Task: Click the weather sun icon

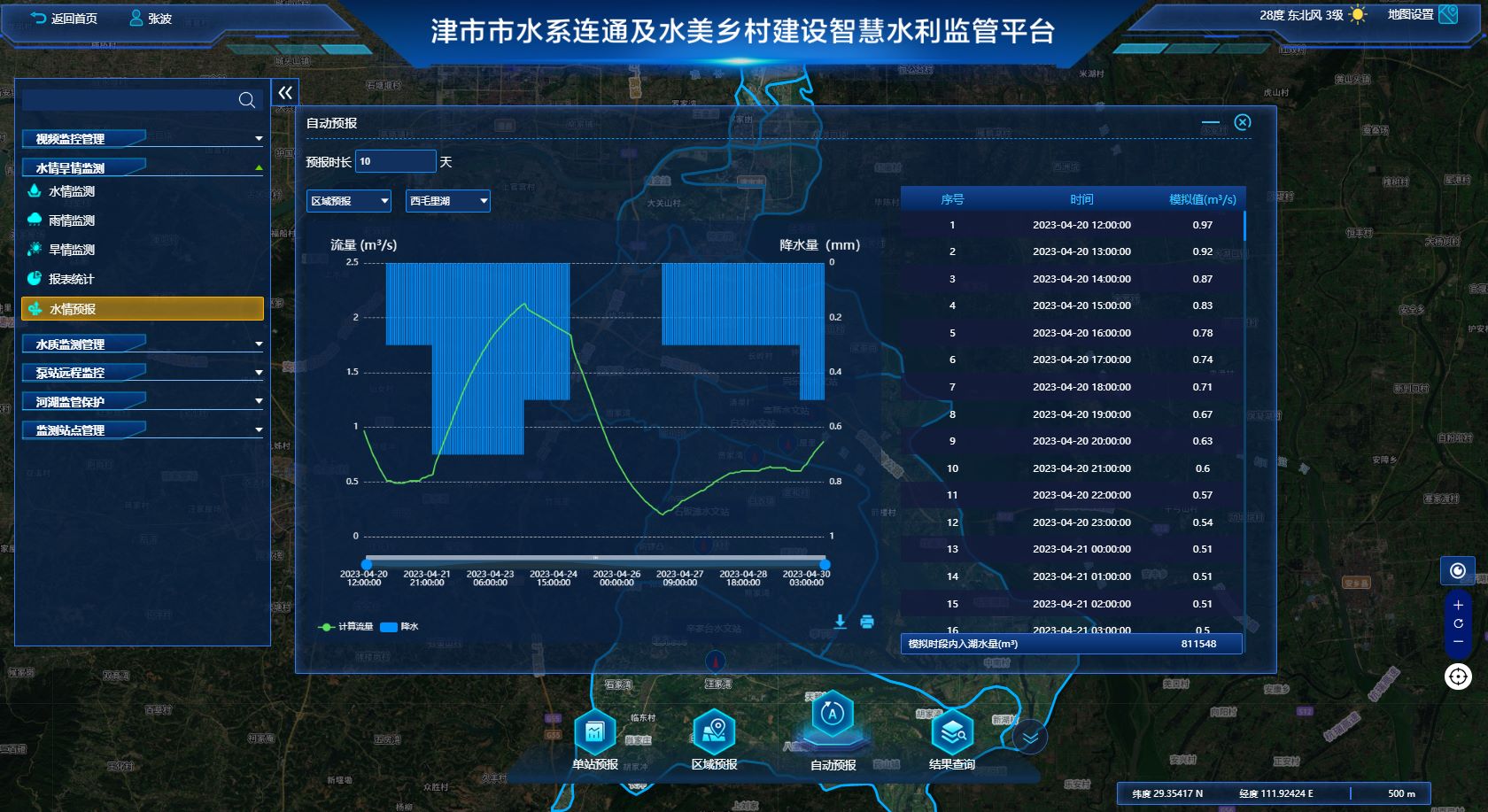Action: click(x=1358, y=15)
